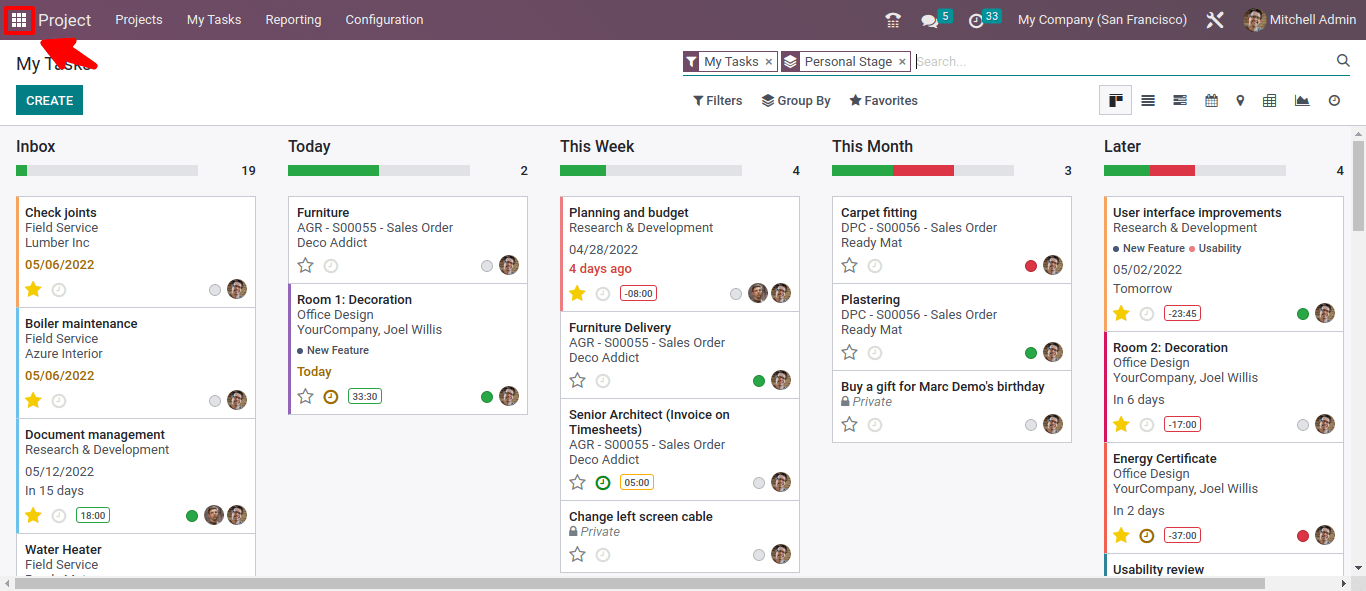Toggle priority star on Boiler maintenance
Viewport: 1366px width, 591px height.
(x=33, y=400)
